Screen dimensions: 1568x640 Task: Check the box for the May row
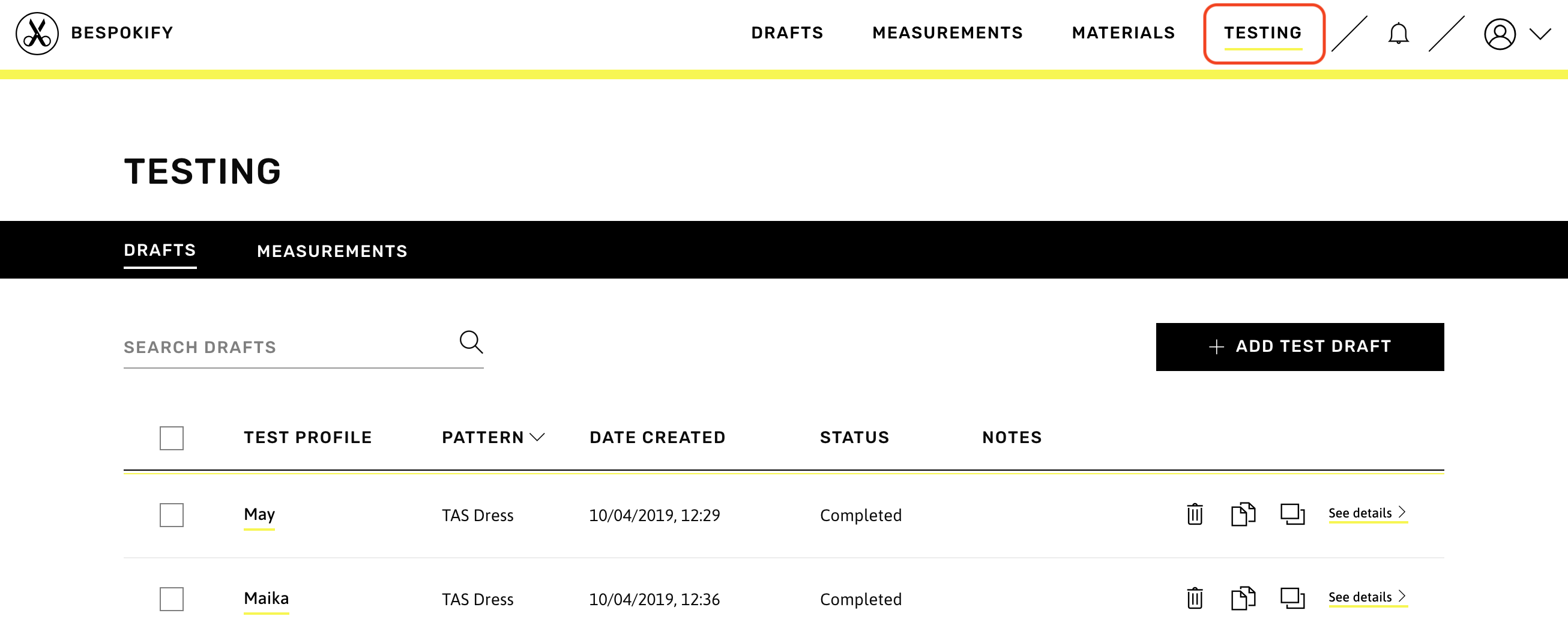[172, 515]
